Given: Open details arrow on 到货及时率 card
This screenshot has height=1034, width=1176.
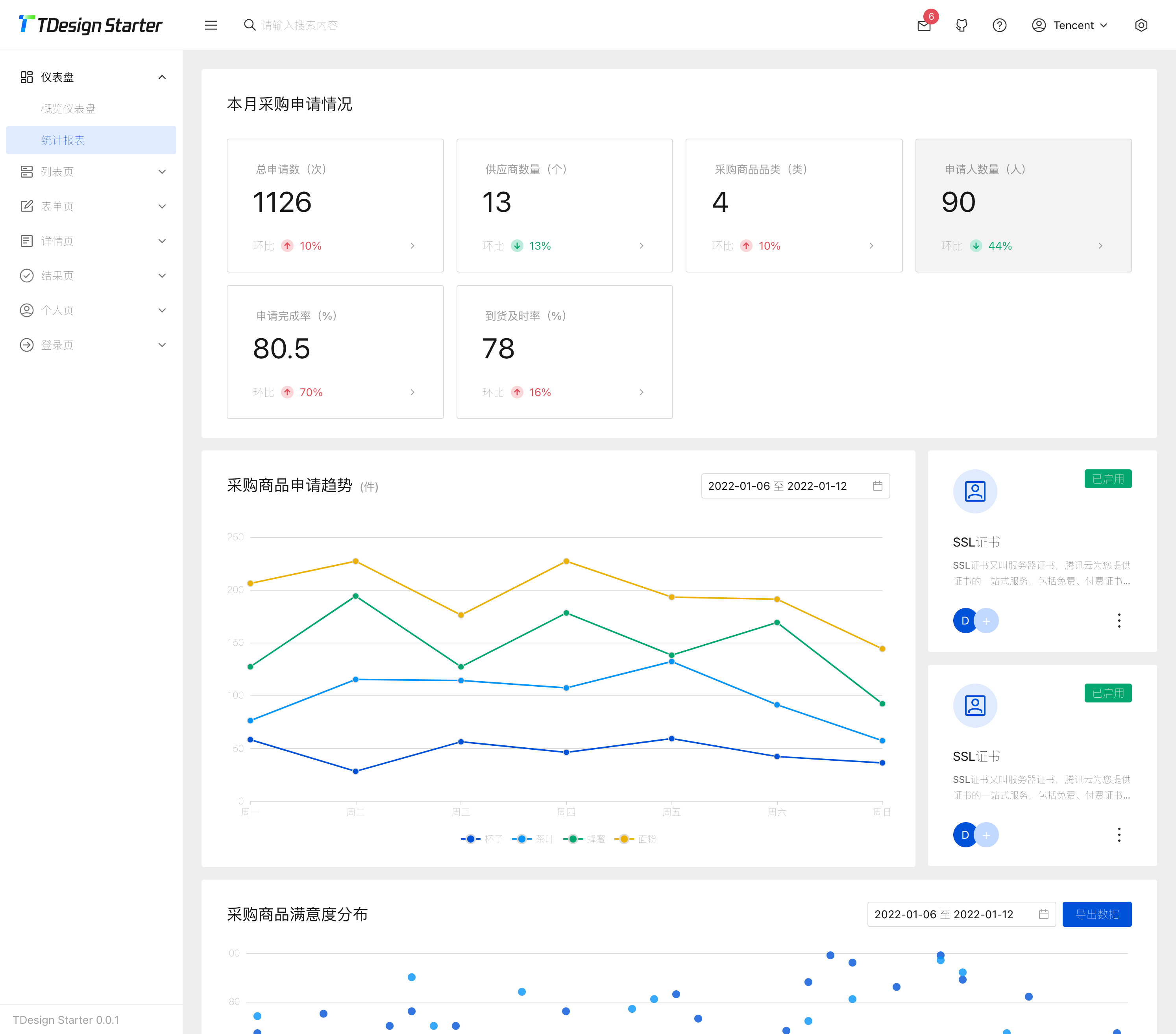Looking at the screenshot, I should [x=641, y=392].
